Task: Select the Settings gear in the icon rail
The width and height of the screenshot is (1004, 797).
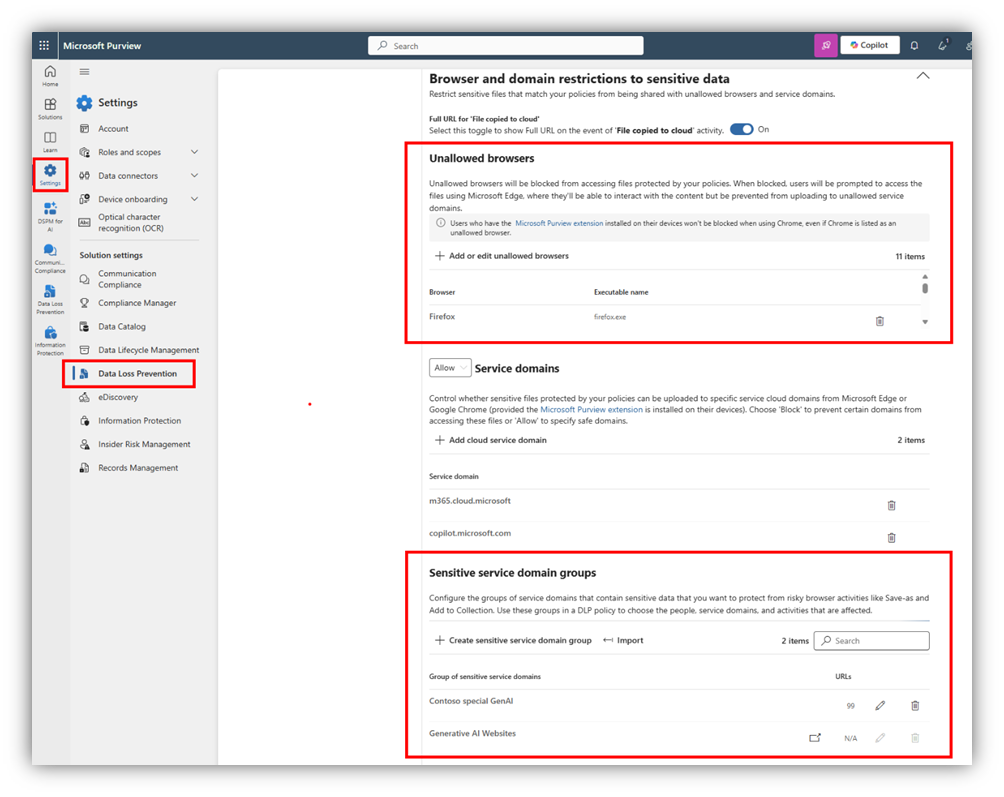Action: [50, 174]
